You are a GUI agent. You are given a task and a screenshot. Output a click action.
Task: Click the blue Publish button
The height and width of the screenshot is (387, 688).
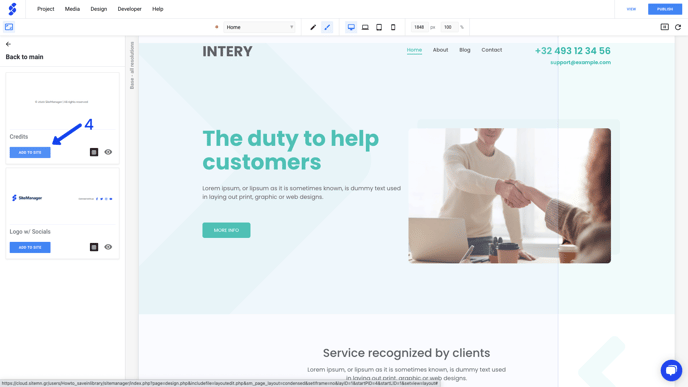click(665, 9)
